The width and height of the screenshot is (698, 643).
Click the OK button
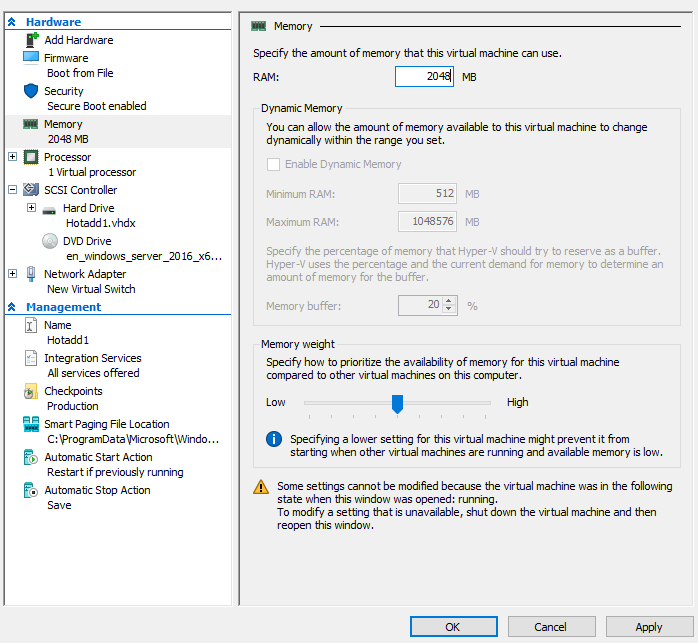tap(453, 627)
